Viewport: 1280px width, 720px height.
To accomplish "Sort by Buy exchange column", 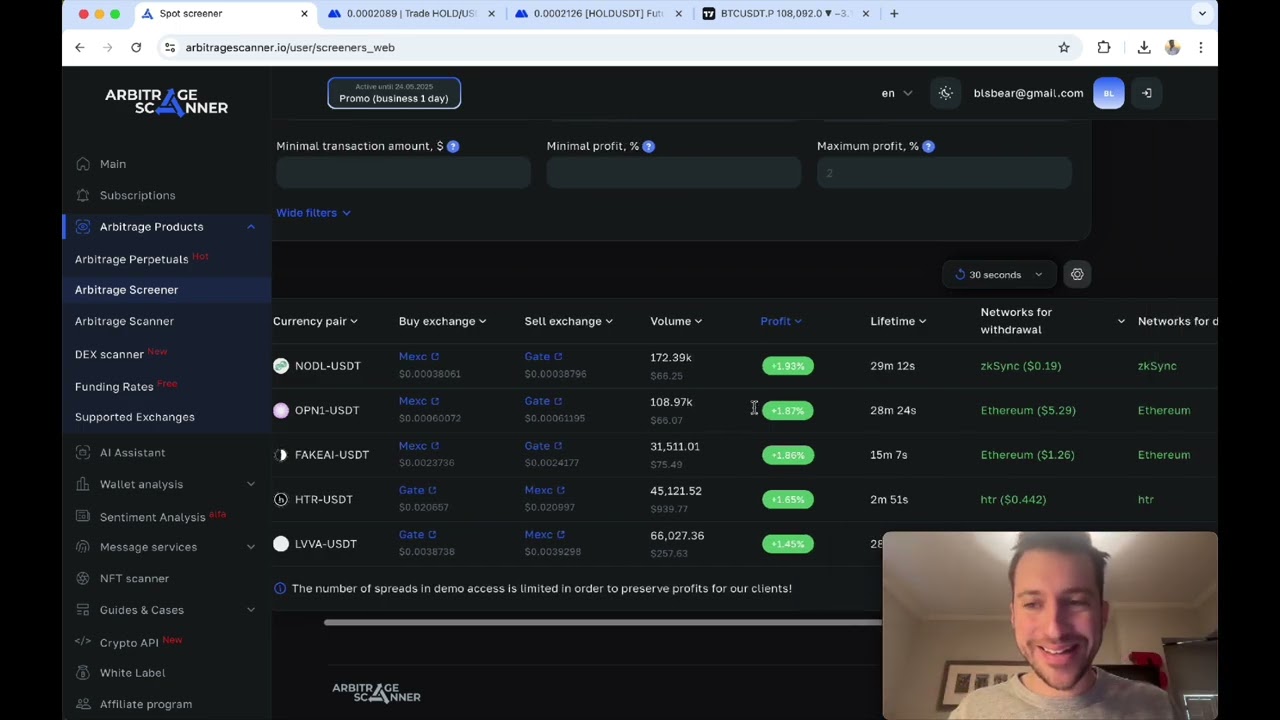I will (442, 321).
